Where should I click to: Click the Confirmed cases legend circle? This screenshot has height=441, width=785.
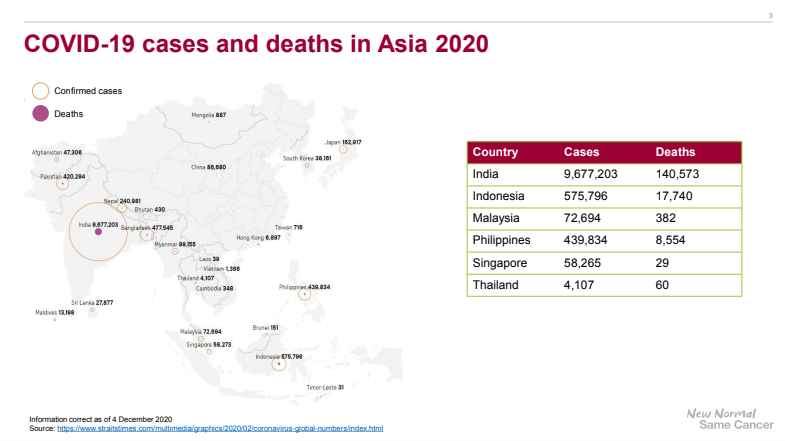point(40,91)
